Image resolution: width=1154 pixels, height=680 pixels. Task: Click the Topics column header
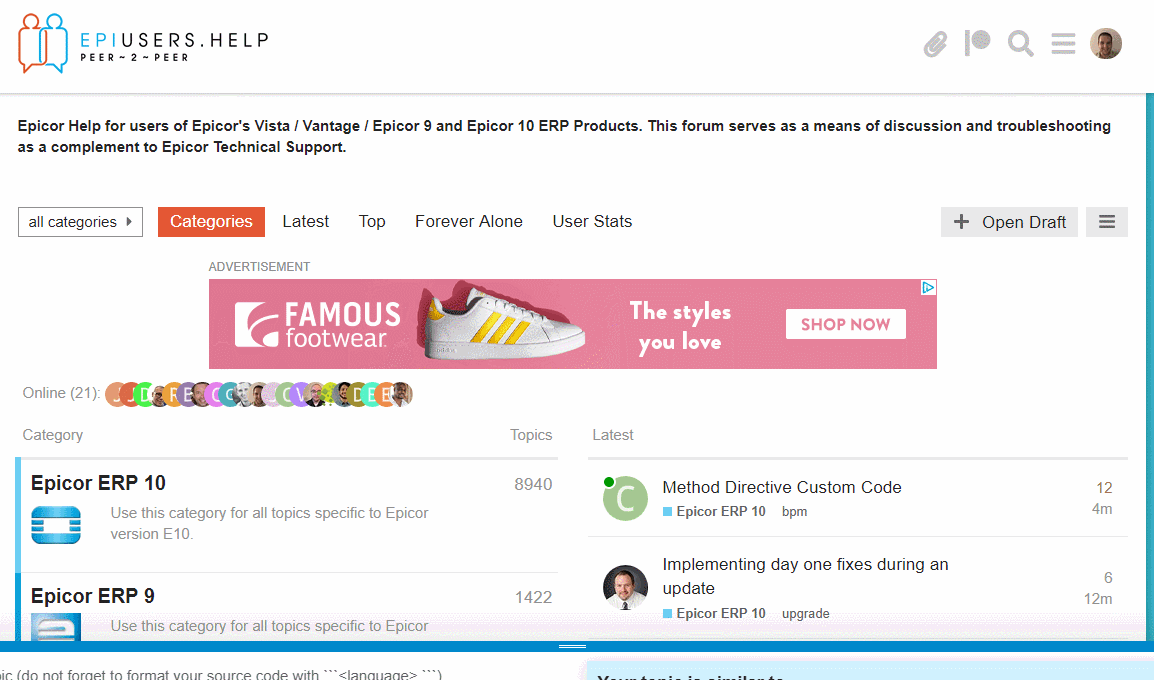[531, 435]
